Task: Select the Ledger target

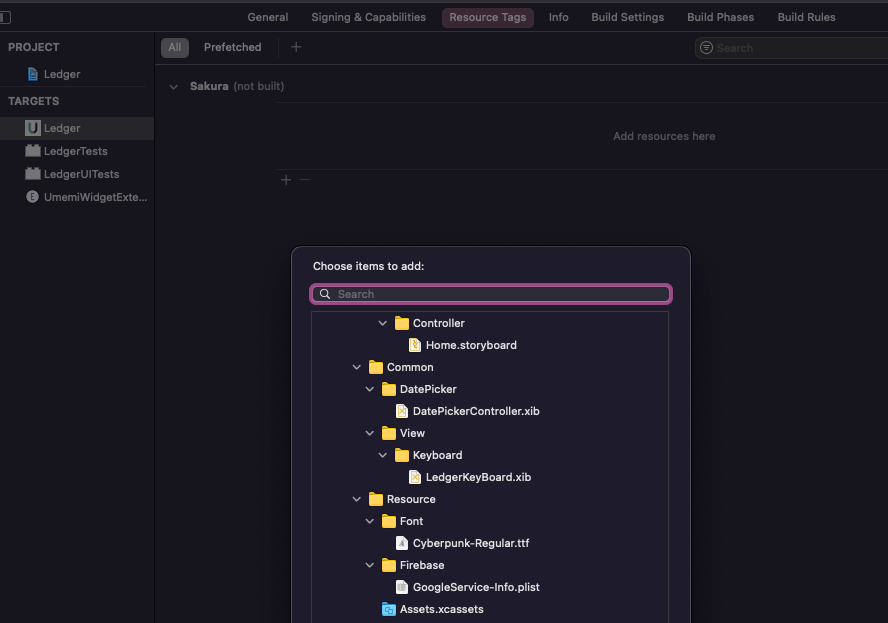Action: [77, 128]
